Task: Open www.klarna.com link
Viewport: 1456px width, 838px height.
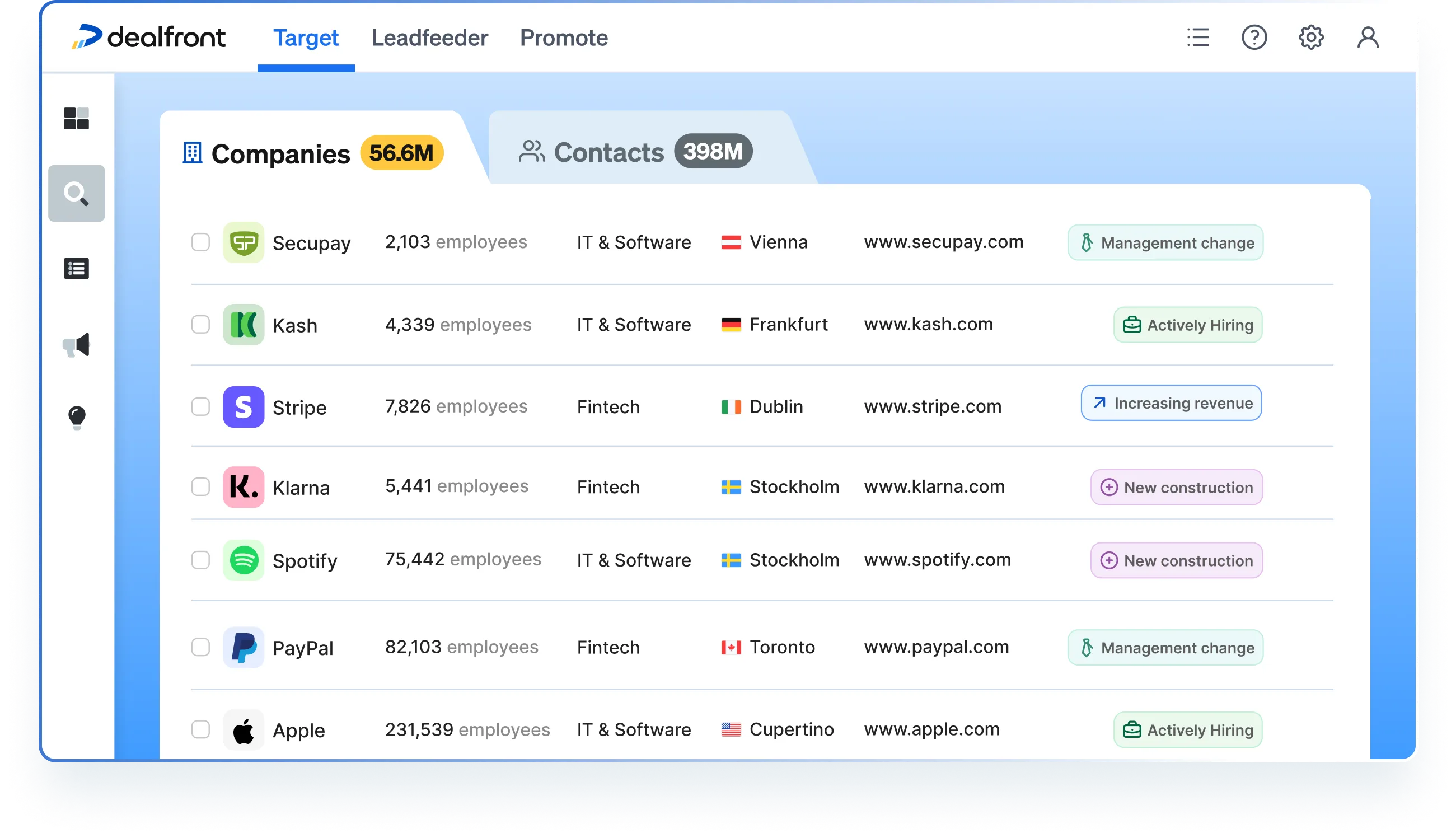Action: click(934, 487)
